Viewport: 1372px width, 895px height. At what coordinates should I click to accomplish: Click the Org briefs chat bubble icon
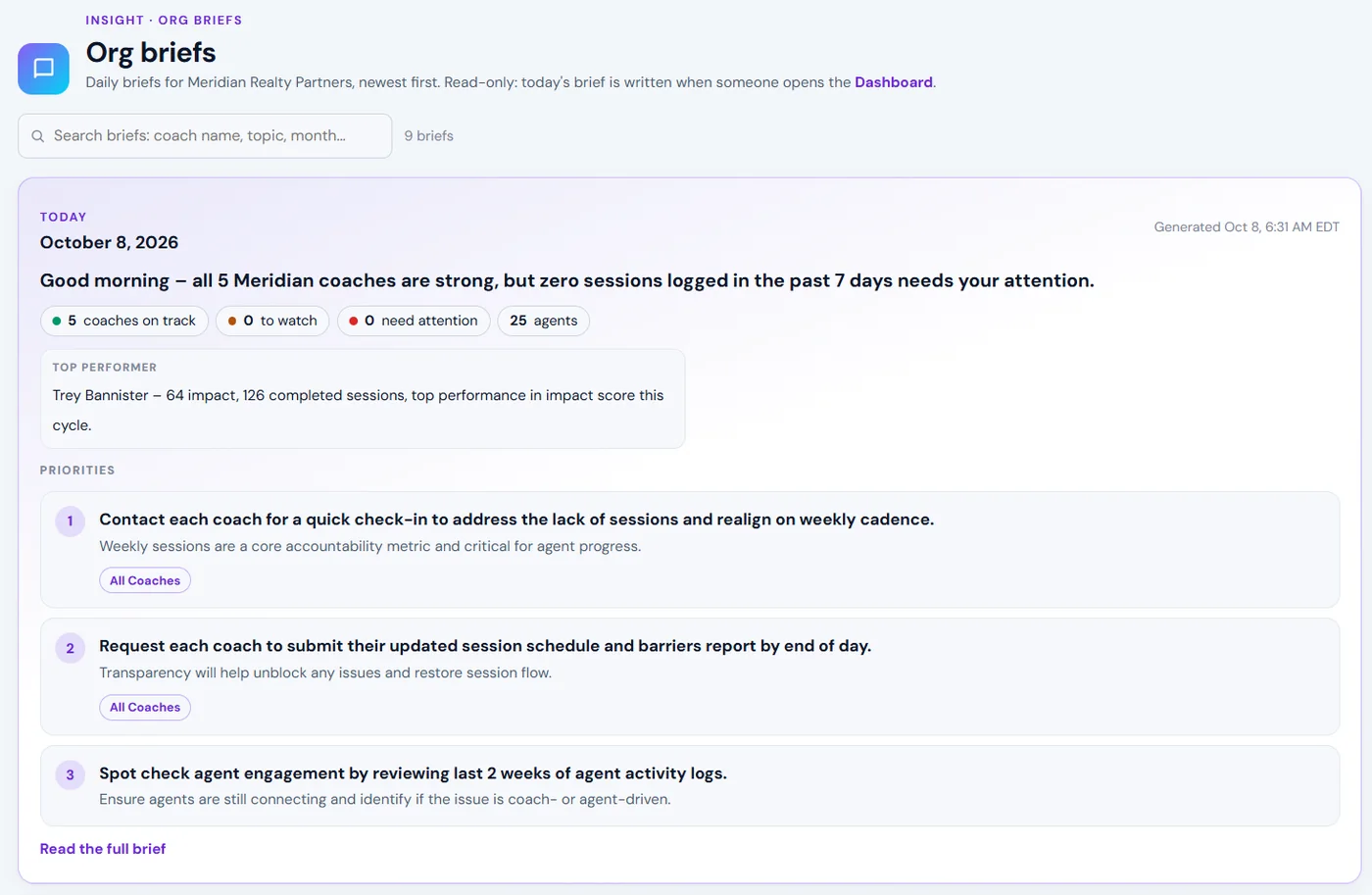point(43,69)
